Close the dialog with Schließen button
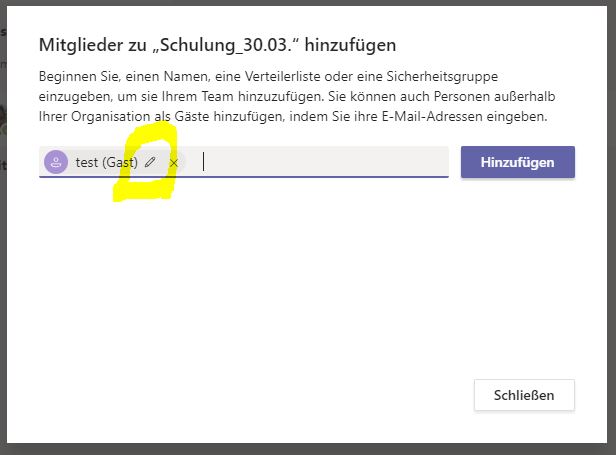This screenshot has height=455, width=616. pos(524,395)
